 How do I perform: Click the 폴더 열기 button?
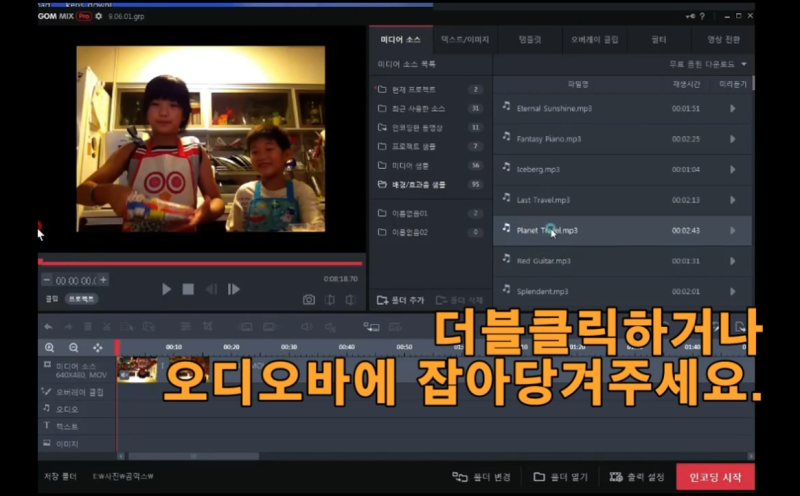(561, 477)
